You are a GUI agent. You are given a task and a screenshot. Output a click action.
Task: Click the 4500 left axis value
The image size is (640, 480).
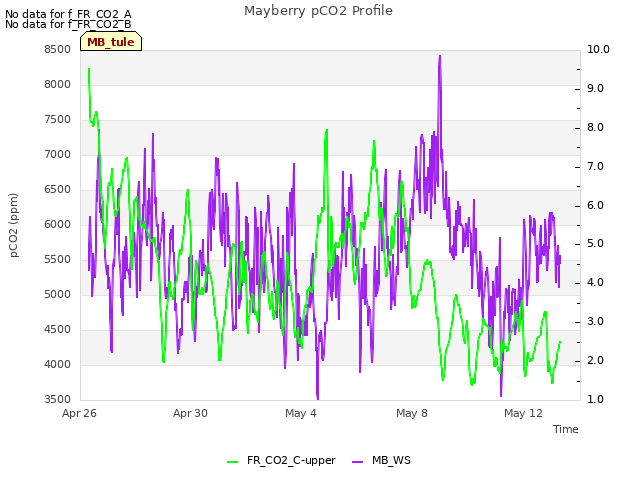tap(58, 329)
